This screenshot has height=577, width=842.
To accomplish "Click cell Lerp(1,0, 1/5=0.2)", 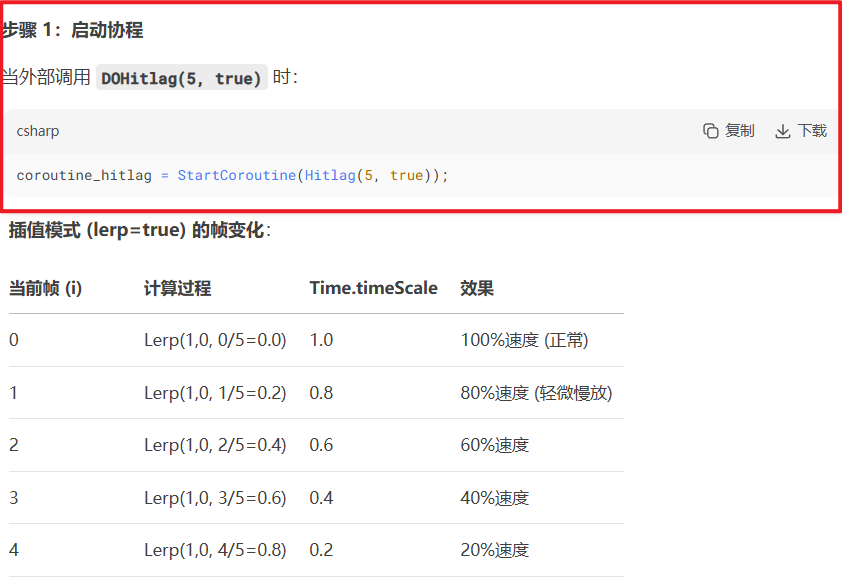I will (215, 393).
